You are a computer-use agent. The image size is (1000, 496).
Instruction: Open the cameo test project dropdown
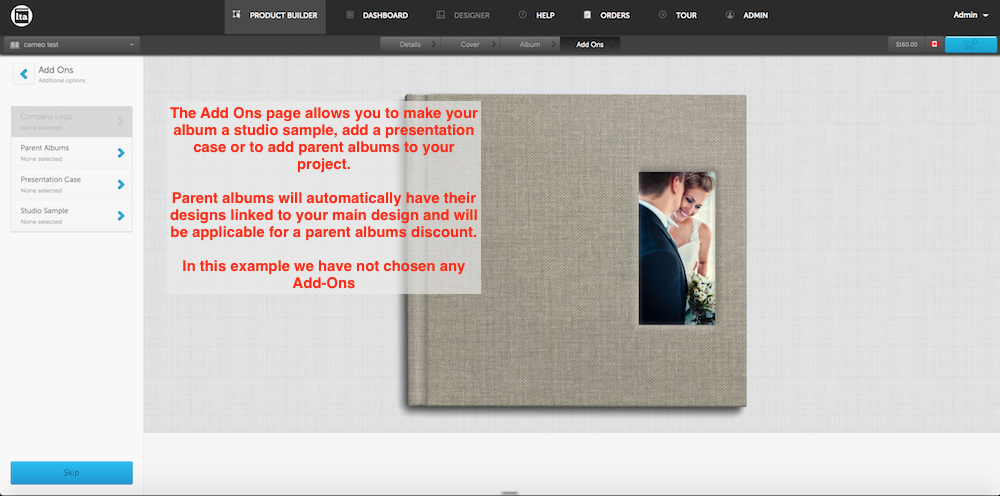[x=72, y=45]
